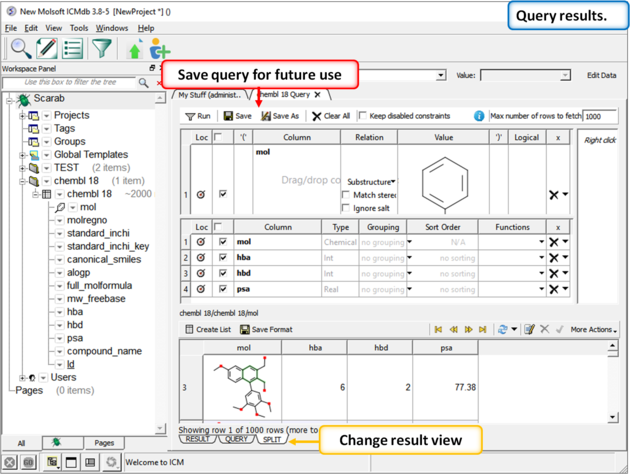Toggle Keep disabled constraints checkbox

[364, 116]
